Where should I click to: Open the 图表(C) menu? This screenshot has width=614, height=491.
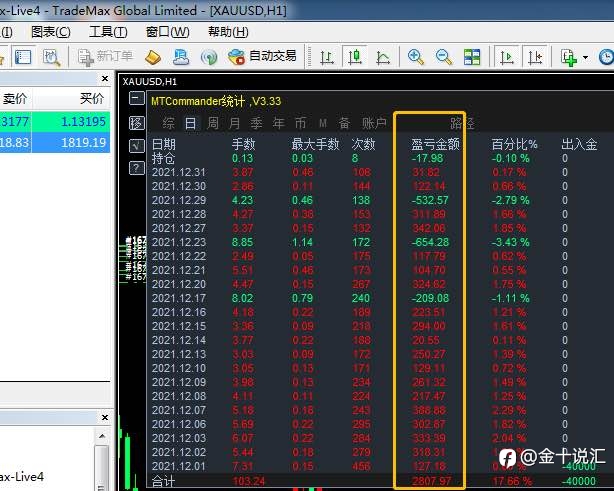pos(51,32)
